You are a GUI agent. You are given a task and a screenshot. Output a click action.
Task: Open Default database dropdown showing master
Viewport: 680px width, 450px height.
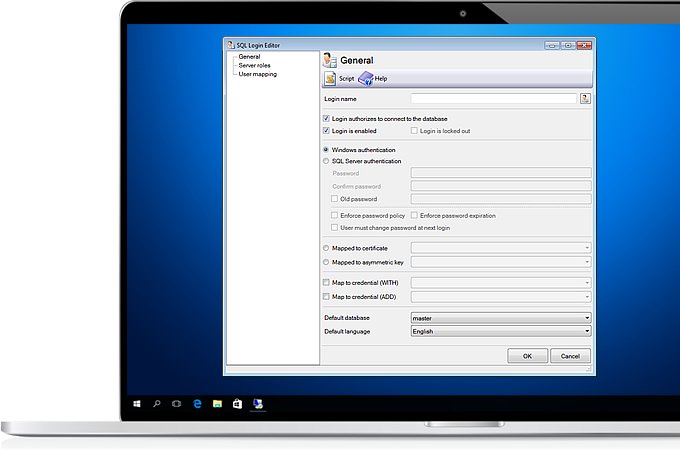pyautogui.click(x=501, y=318)
